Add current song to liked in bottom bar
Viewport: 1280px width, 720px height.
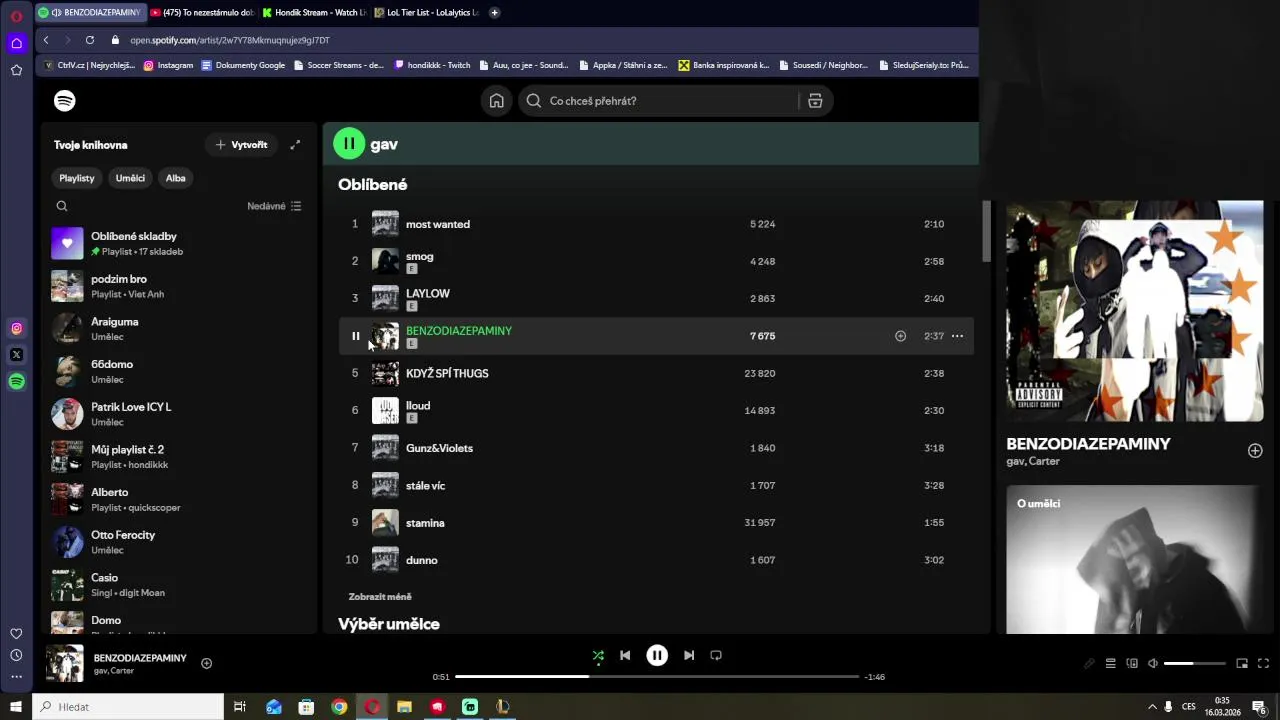206,663
